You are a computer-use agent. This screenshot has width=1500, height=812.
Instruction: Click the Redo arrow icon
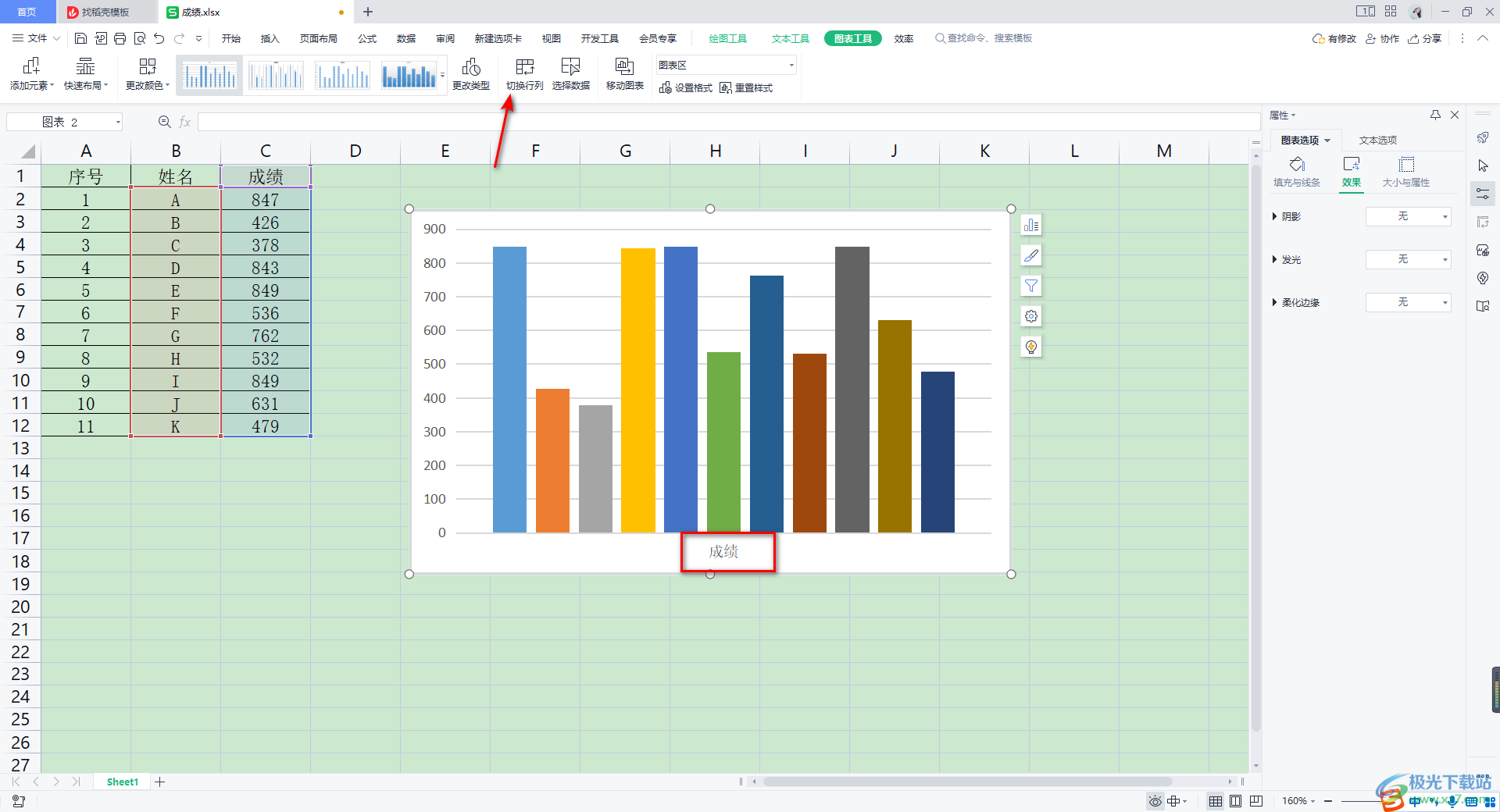click(180, 38)
